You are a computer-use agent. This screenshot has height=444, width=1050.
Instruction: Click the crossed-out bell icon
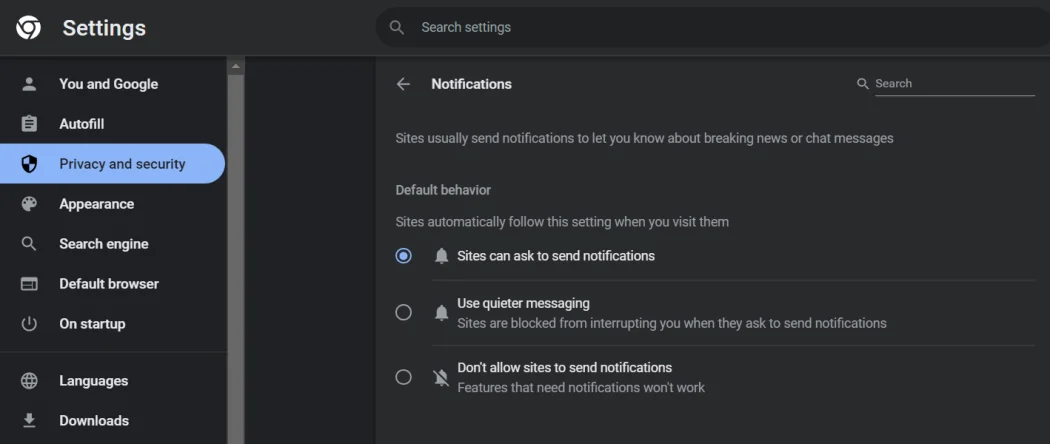click(441, 377)
